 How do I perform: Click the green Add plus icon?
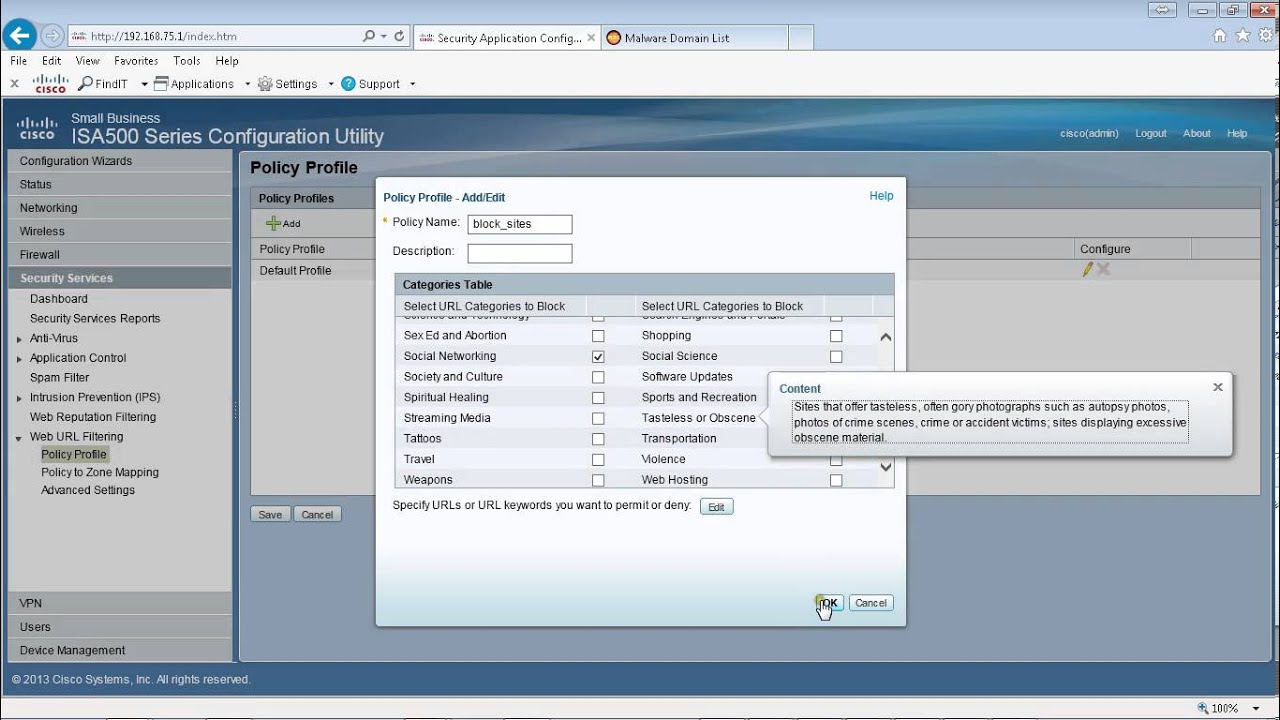point(273,223)
